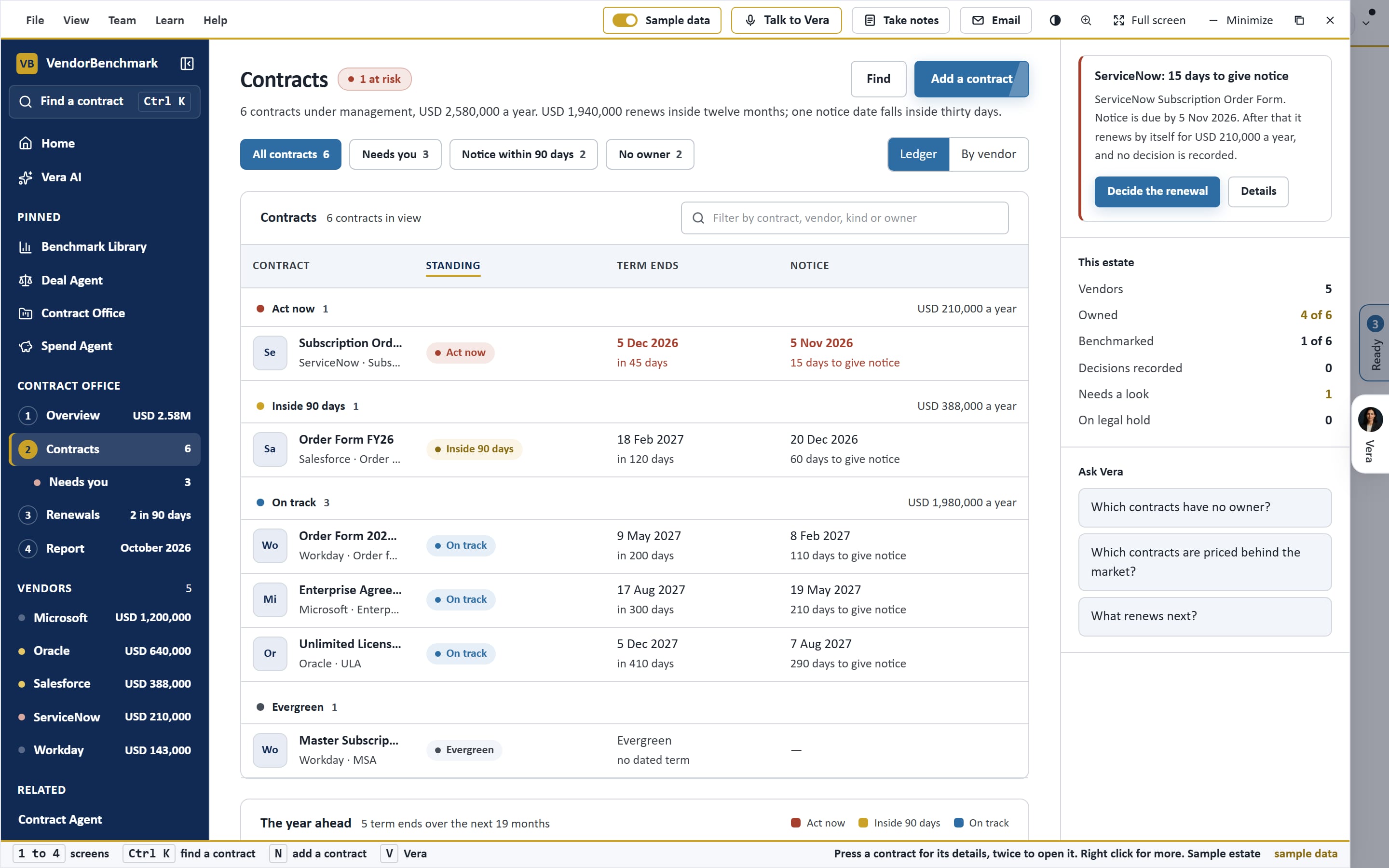Open the Ready side tab with badge 3
The width and height of the screenshot is (1389, 868).
1375,343
